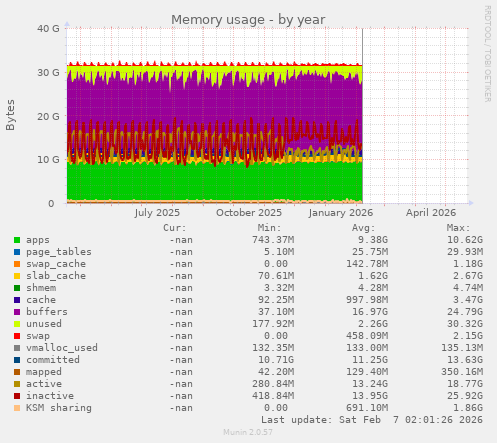Click the gray vmalloc_used legend swatch
The image size is (497, 443).
pos(17,348)
